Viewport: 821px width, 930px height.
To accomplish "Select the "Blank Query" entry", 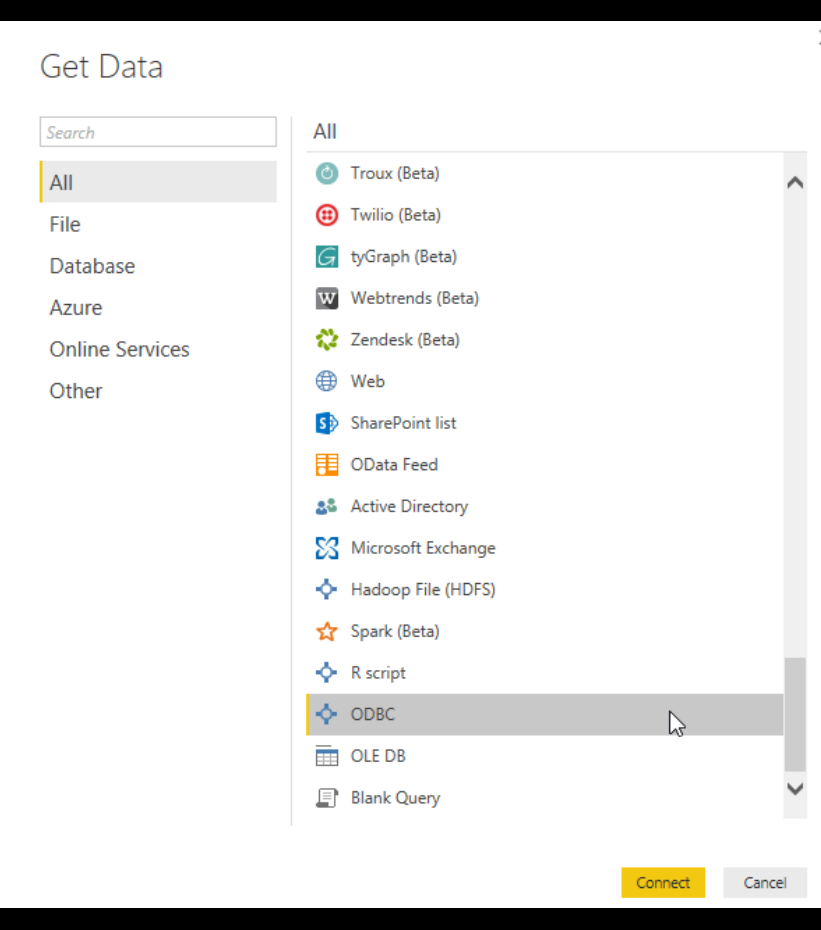I will (x=396, y=798).
